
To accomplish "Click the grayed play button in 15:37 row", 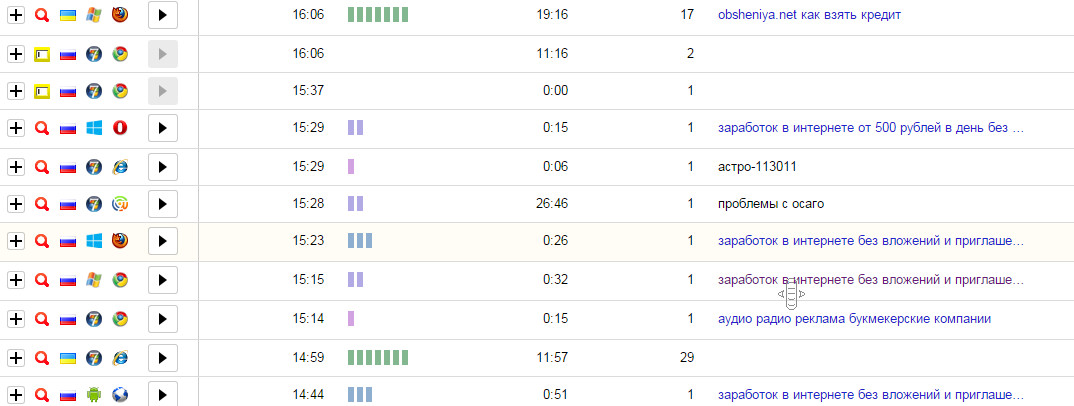I will (163, 91).
